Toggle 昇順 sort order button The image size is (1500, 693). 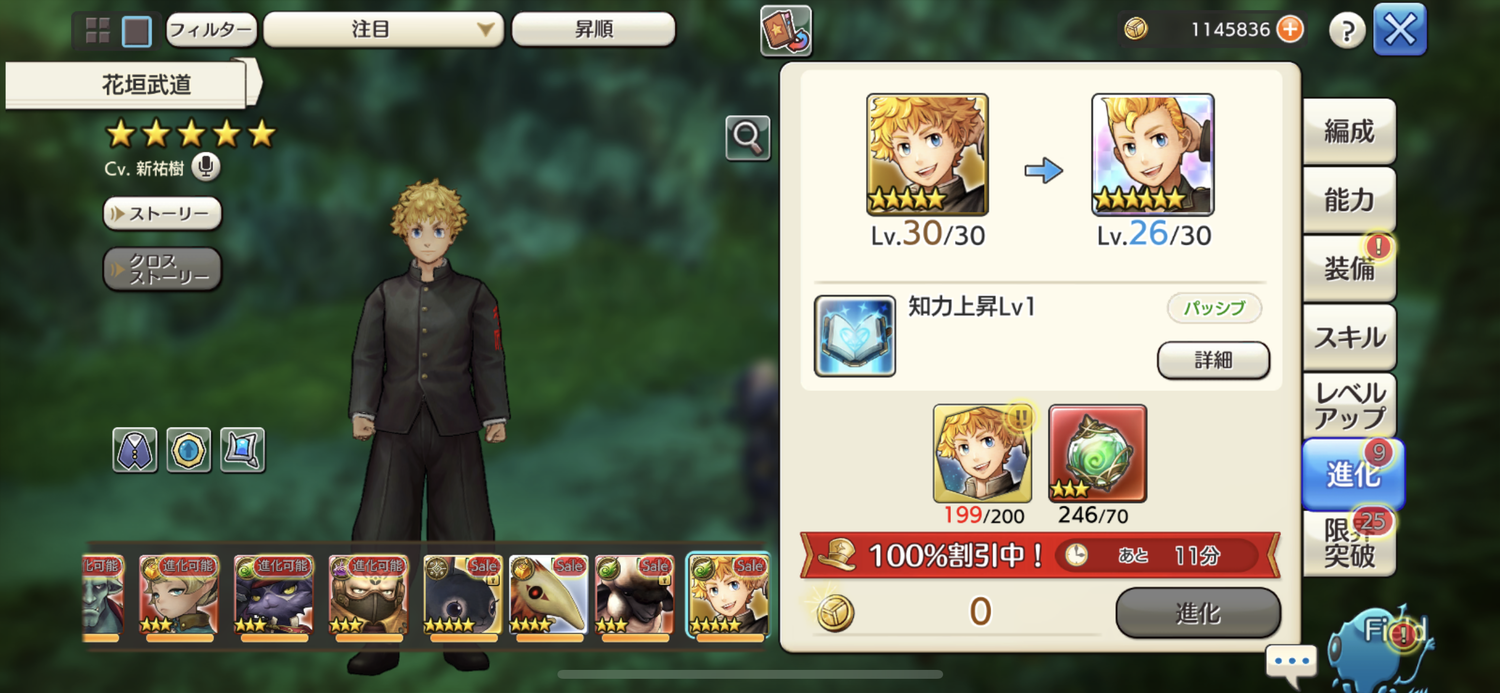594,30
